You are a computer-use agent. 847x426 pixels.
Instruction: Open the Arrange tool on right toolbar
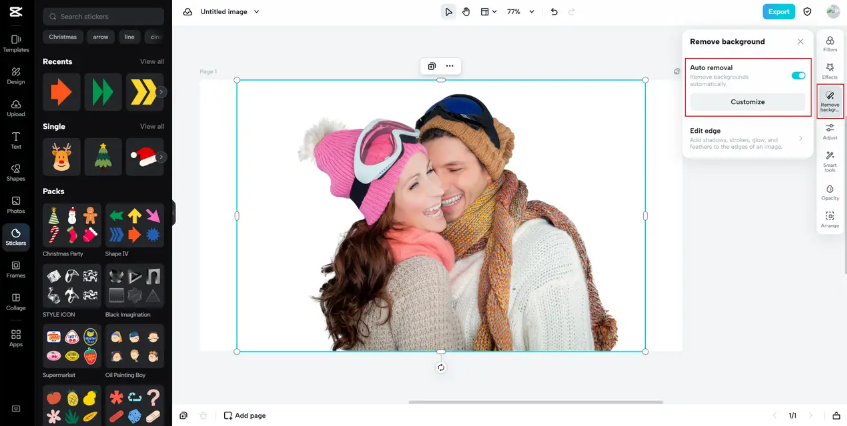830,220
